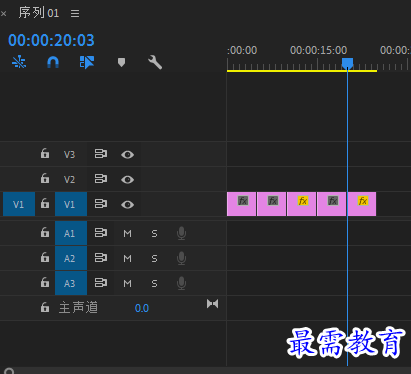The height and width of the screenshot is (374, 411).
Task: Lock the V2 track
Action: tap(45, 178)
